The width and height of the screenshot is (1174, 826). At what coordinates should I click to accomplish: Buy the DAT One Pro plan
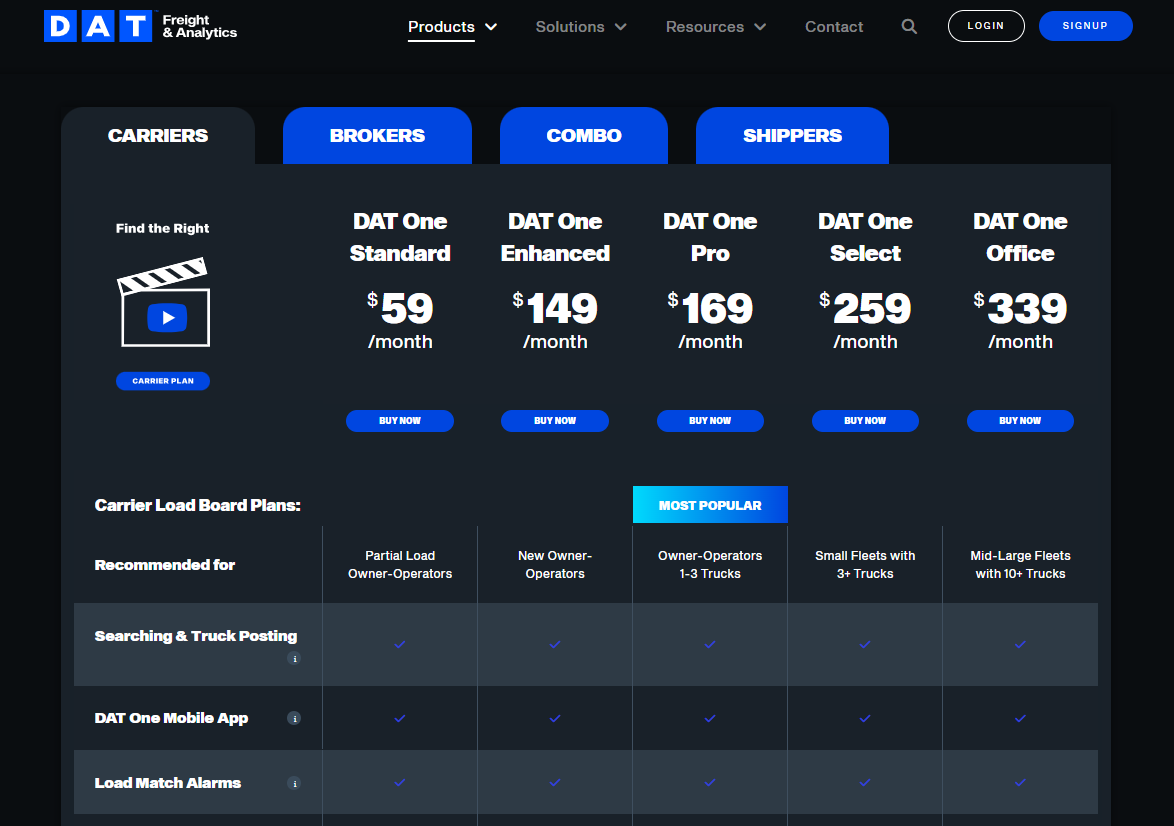pyautogui.click(x=710, y=421)
